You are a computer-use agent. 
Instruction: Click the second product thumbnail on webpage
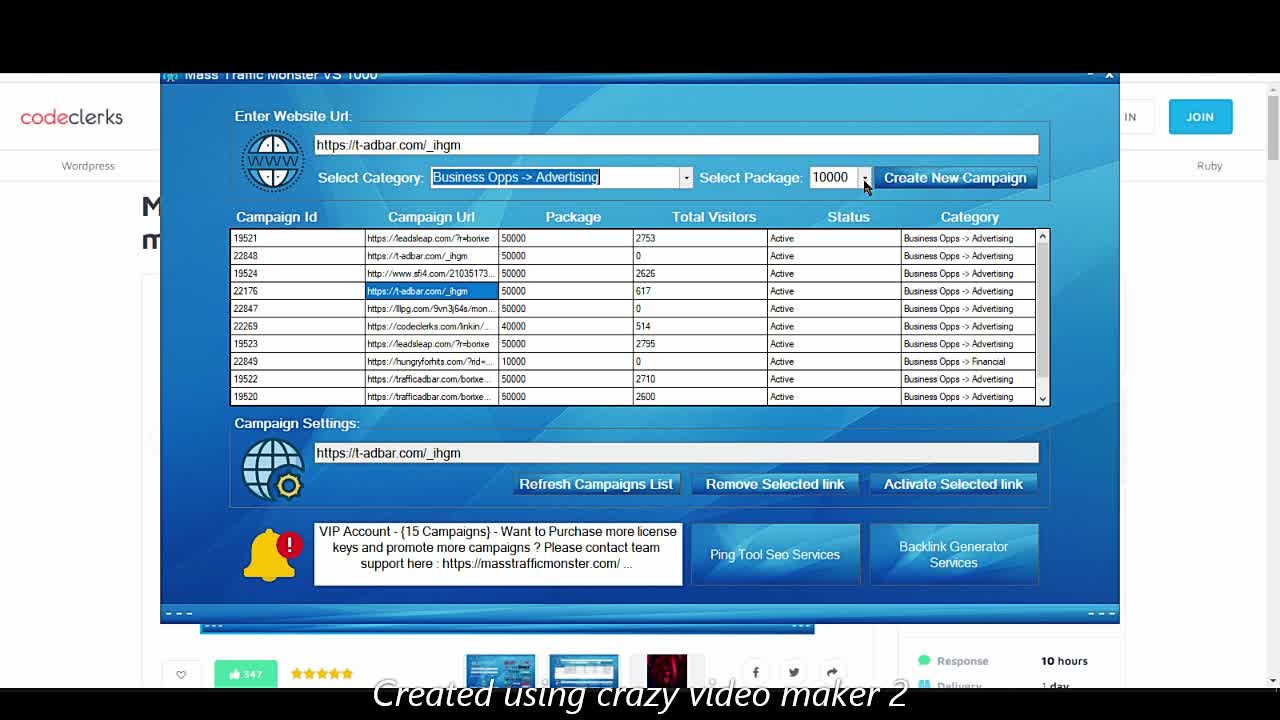tap(584, 671)
